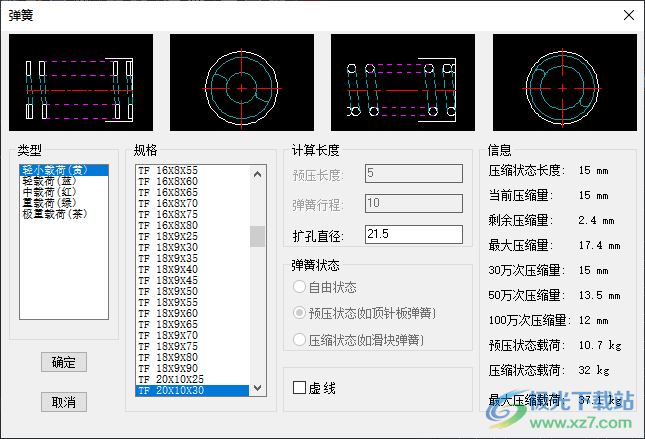Click the 弹簧行程 input field

pos(414,204)
